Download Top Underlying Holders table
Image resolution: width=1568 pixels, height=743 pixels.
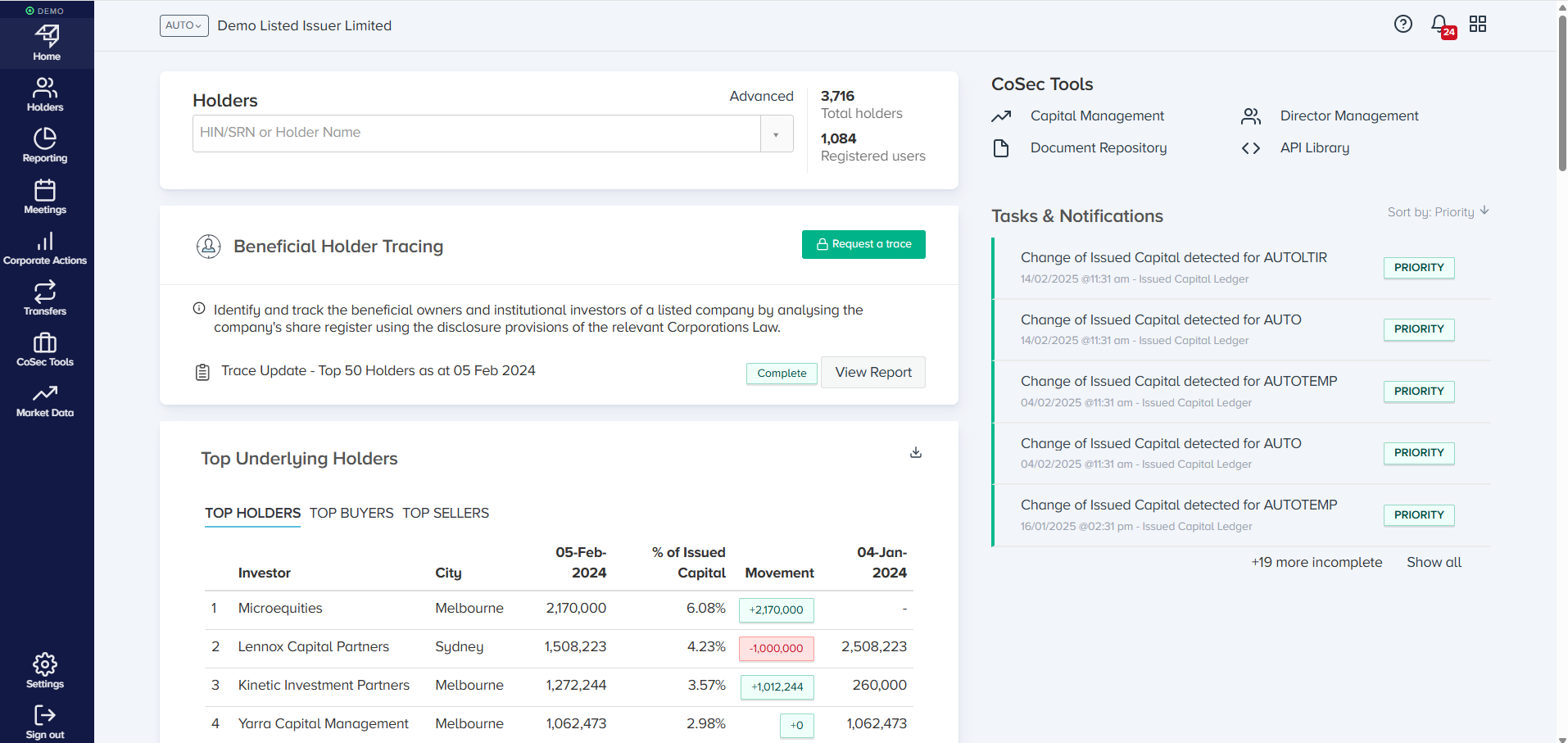pyautogui.click(x=916, y=452)
